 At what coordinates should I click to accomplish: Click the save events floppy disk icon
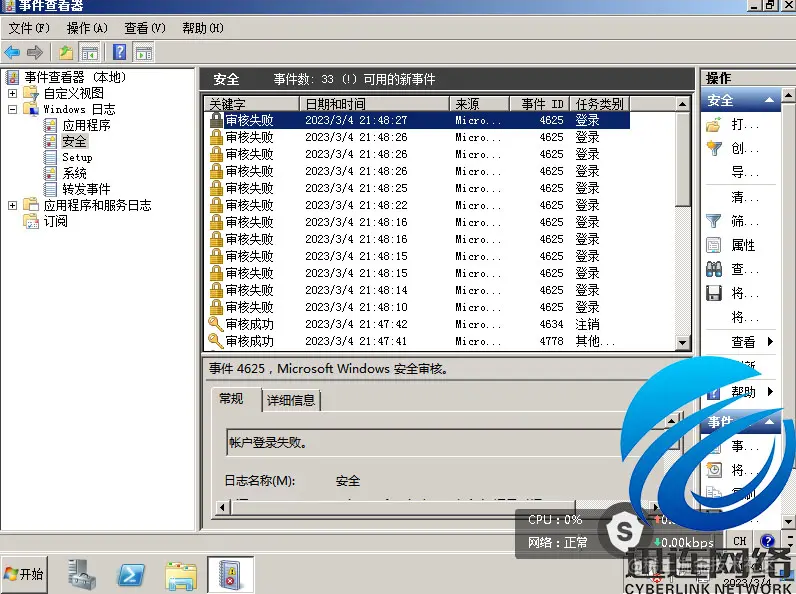(714, 293)
